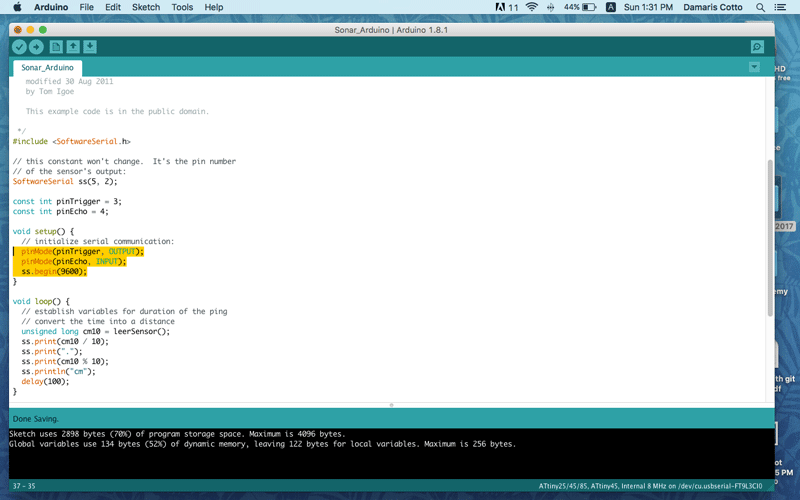Open the Edit menu
Screen dimensions: 800x500
113,7
